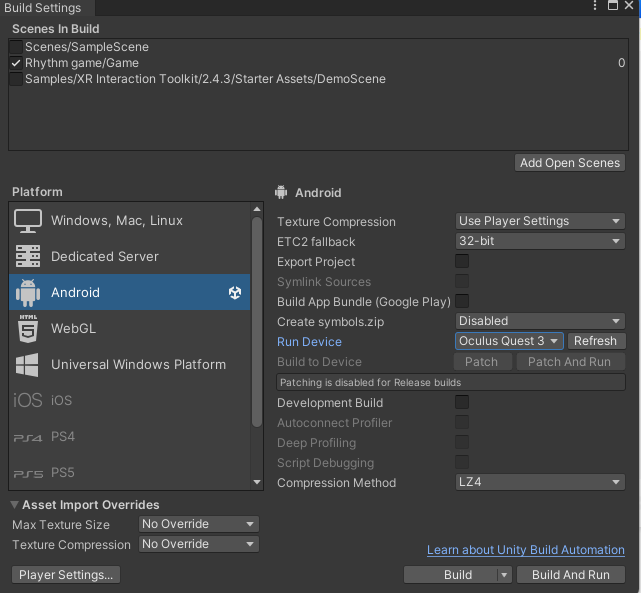This screenshot has height=593, width=641.
Task: Collapse Asset Import Overrides section
Action: [14, 505]
